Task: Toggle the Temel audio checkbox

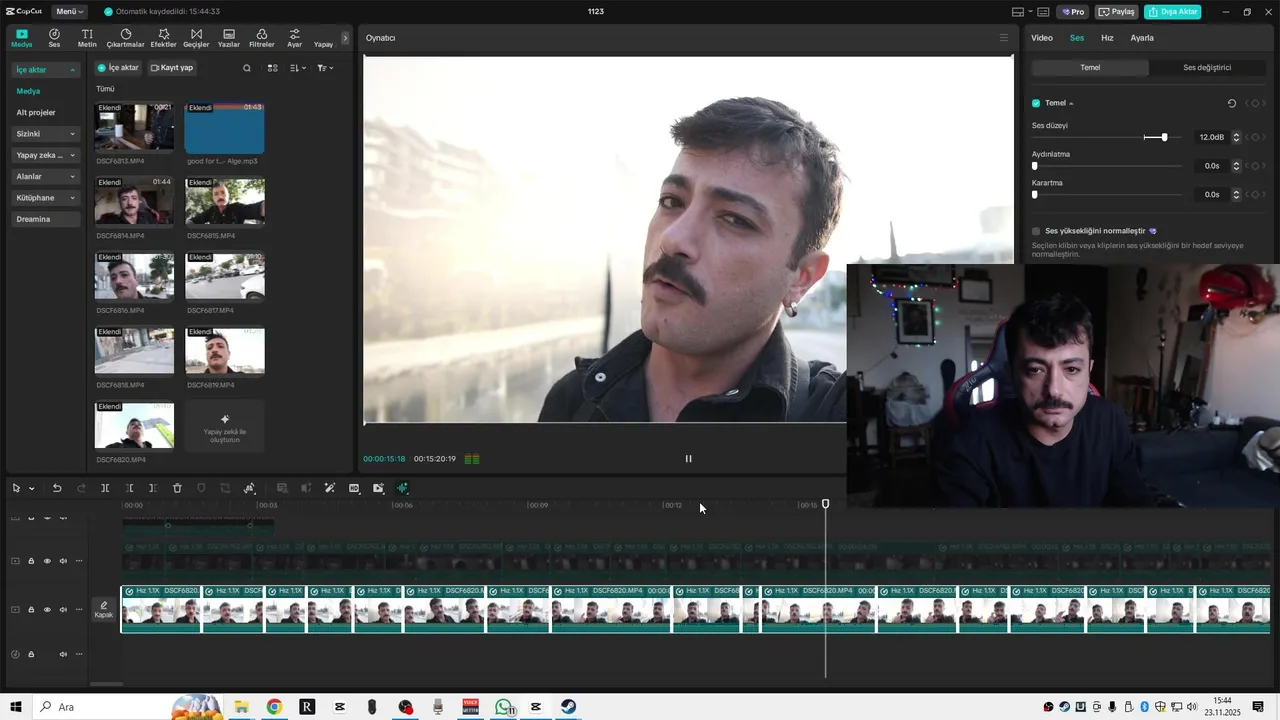Action: click(x=1036, y=103)
